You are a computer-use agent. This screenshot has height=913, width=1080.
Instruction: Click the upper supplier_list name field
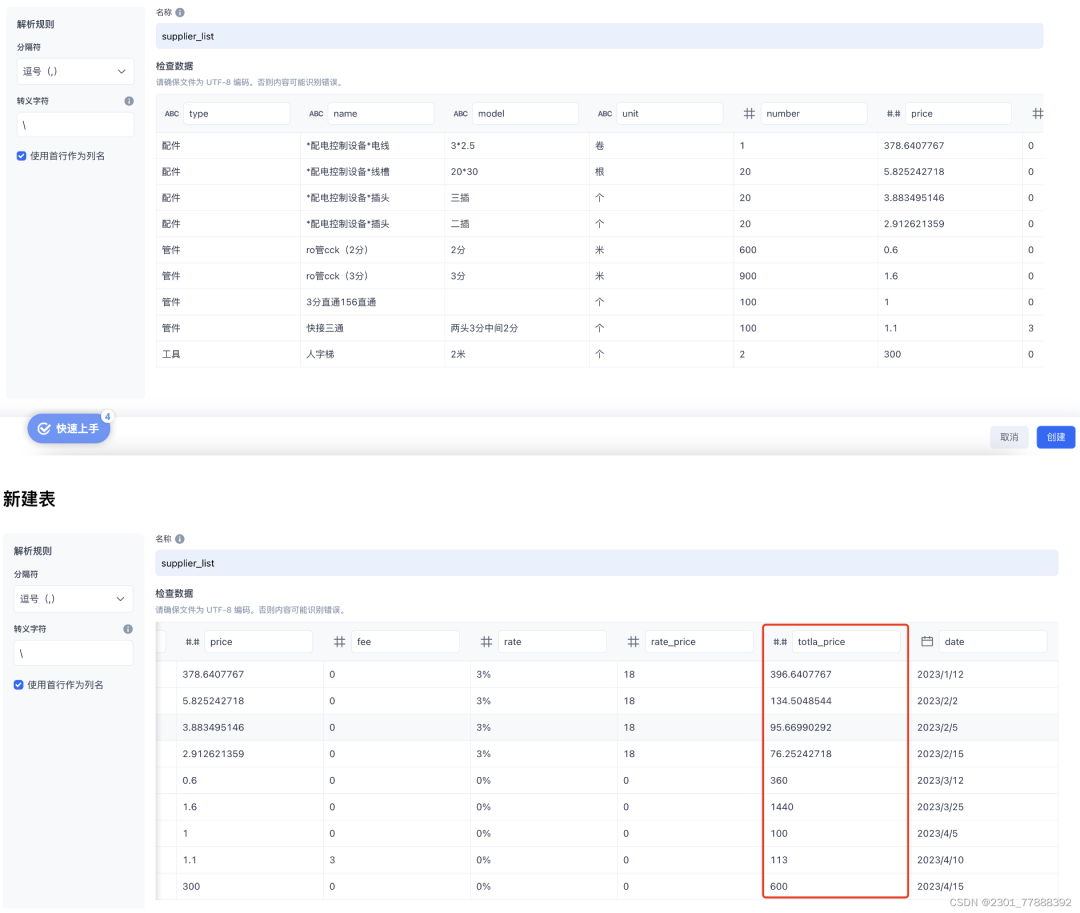(x=599, y=36)
